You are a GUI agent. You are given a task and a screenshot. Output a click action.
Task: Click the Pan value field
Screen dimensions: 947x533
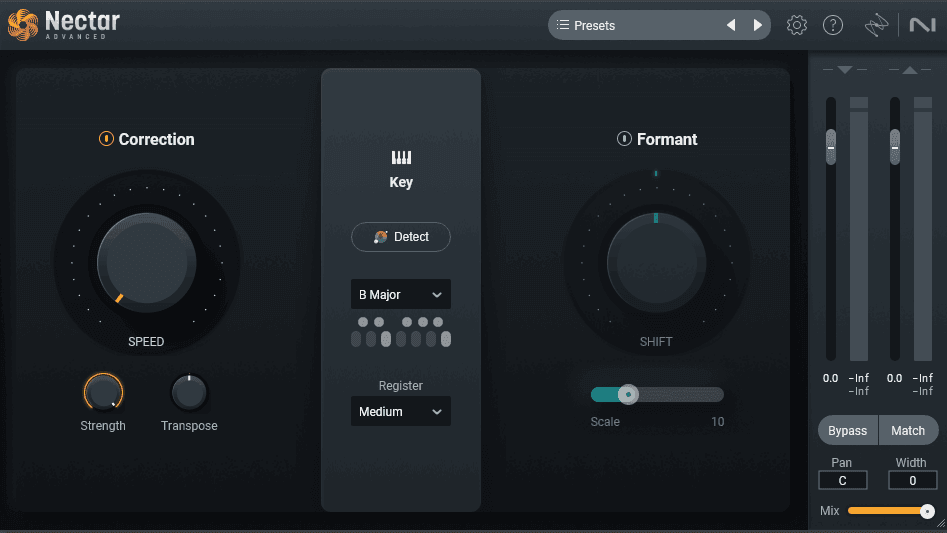coord(843,480)
